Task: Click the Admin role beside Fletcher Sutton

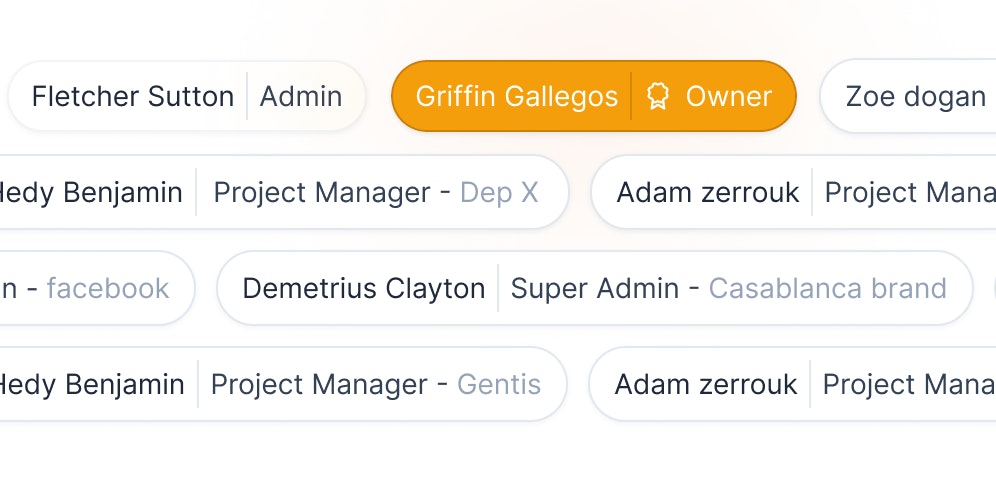Action: click(x=301, y=97)
